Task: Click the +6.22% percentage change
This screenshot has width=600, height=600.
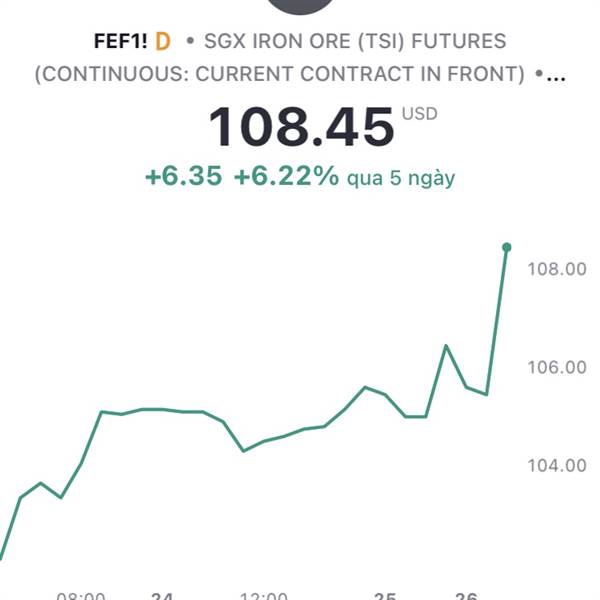Action: click(286, 176)
